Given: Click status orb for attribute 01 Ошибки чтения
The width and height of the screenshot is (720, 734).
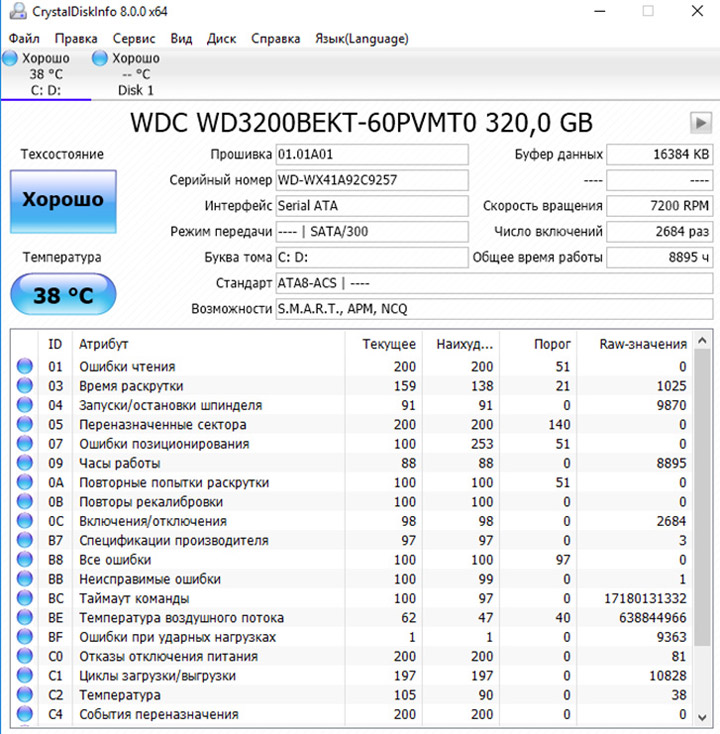Looking at the screenshot, I should point(25,366).
